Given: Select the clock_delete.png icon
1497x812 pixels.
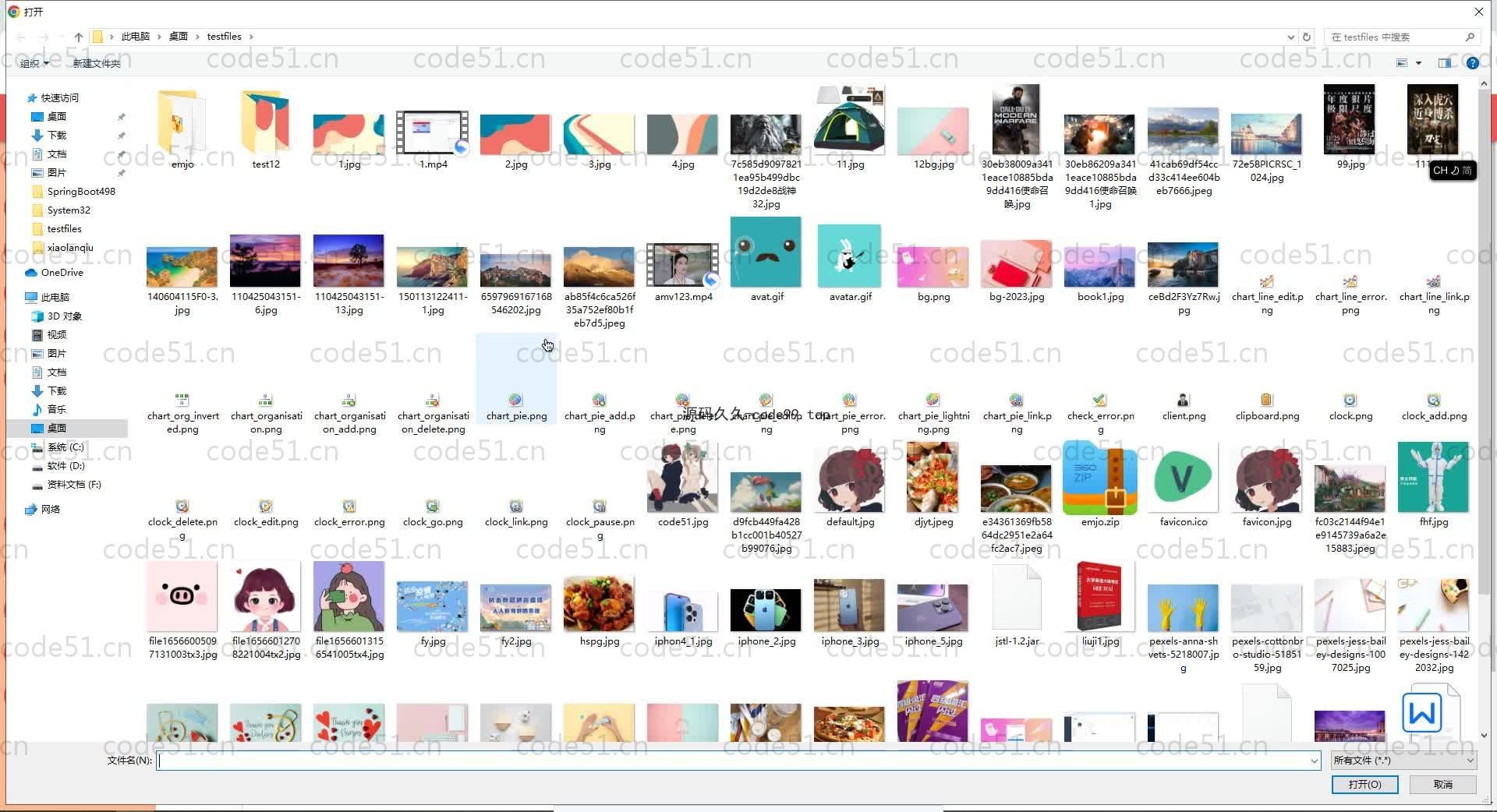Looking at the screenshot, I should [182, 506].
